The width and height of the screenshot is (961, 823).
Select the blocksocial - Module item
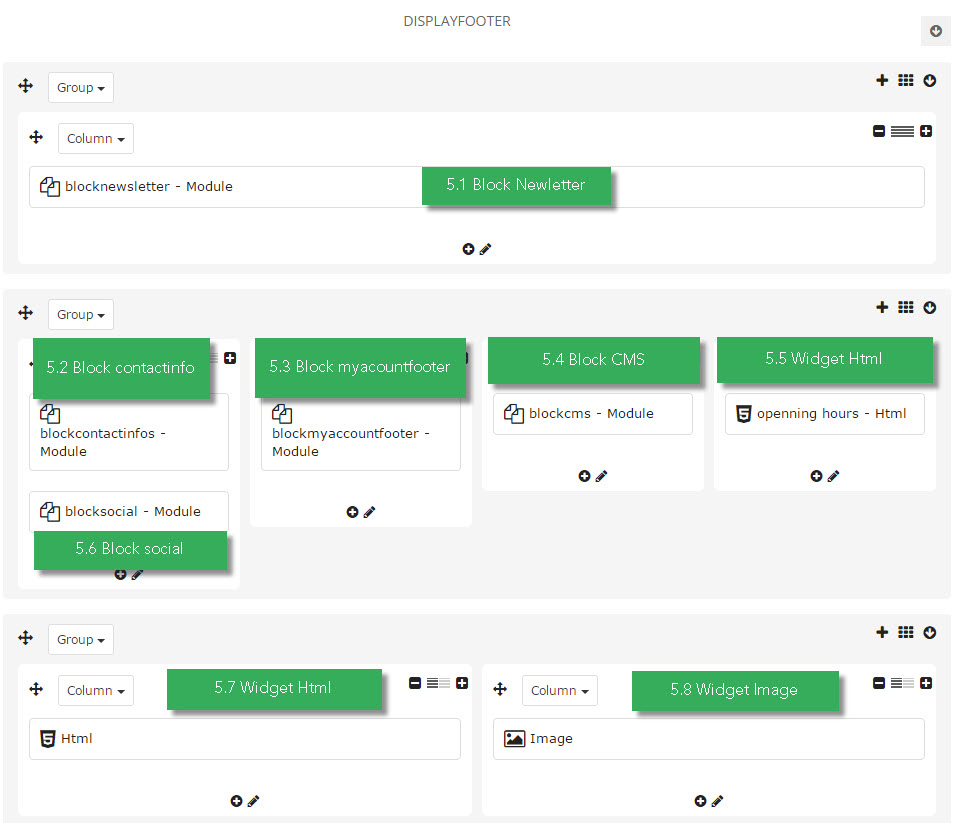coord(129,511)
